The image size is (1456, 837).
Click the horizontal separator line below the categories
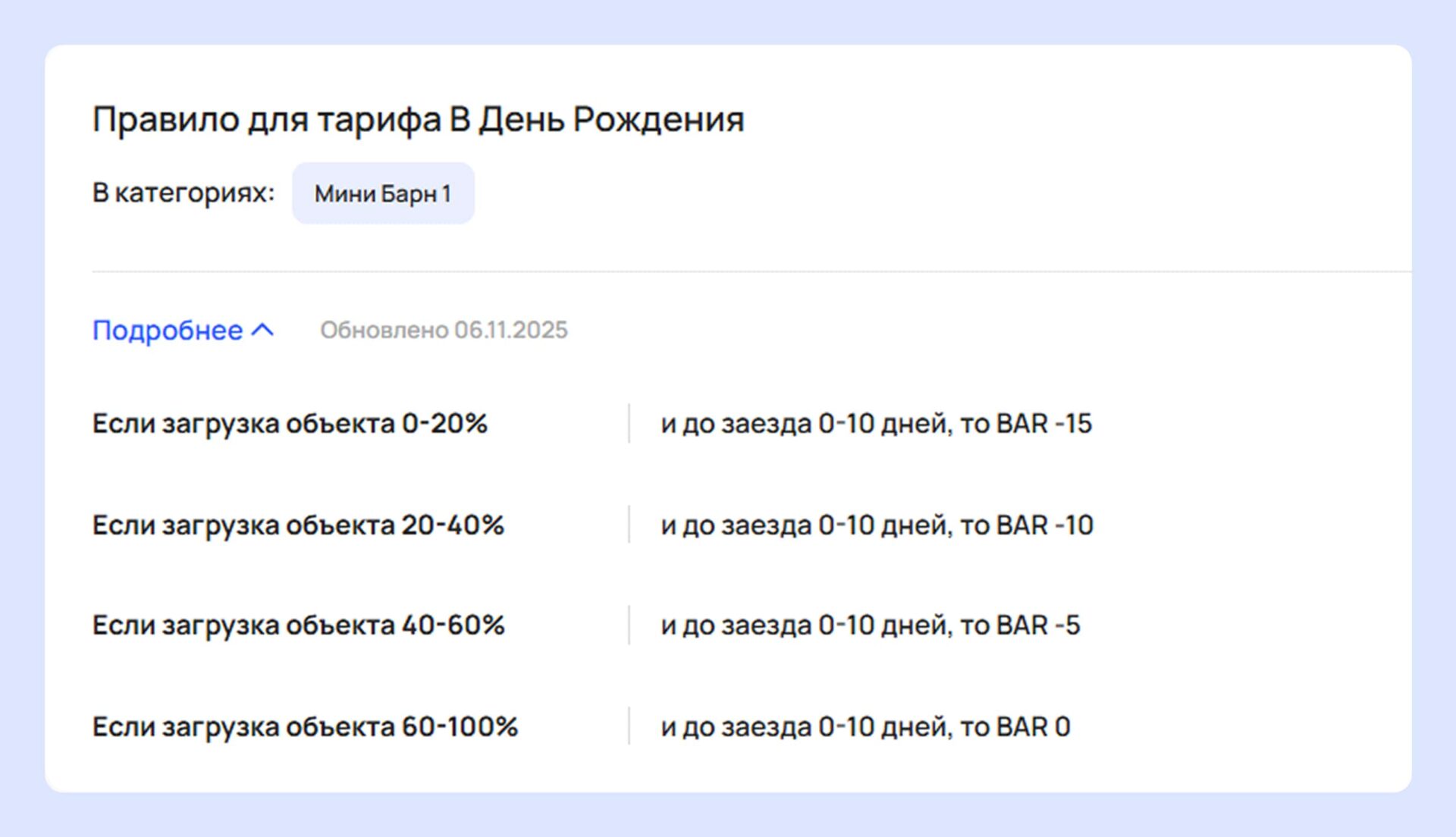click(x=751, y=271)
